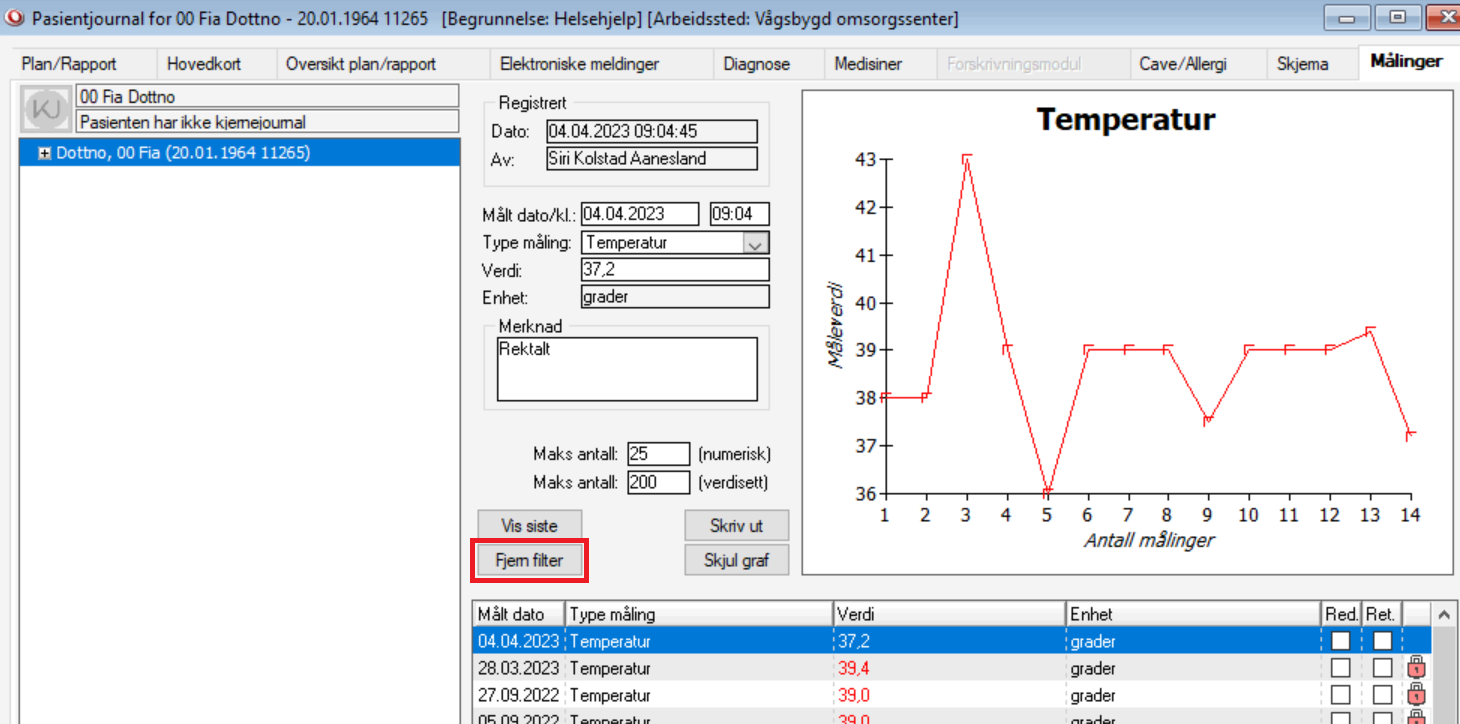The height and width of the screenshot is (724, 1460).
Task: Click the Pasienten har ikke kjernejournal field
Action: pyautogui.click(x=267, y=122)
